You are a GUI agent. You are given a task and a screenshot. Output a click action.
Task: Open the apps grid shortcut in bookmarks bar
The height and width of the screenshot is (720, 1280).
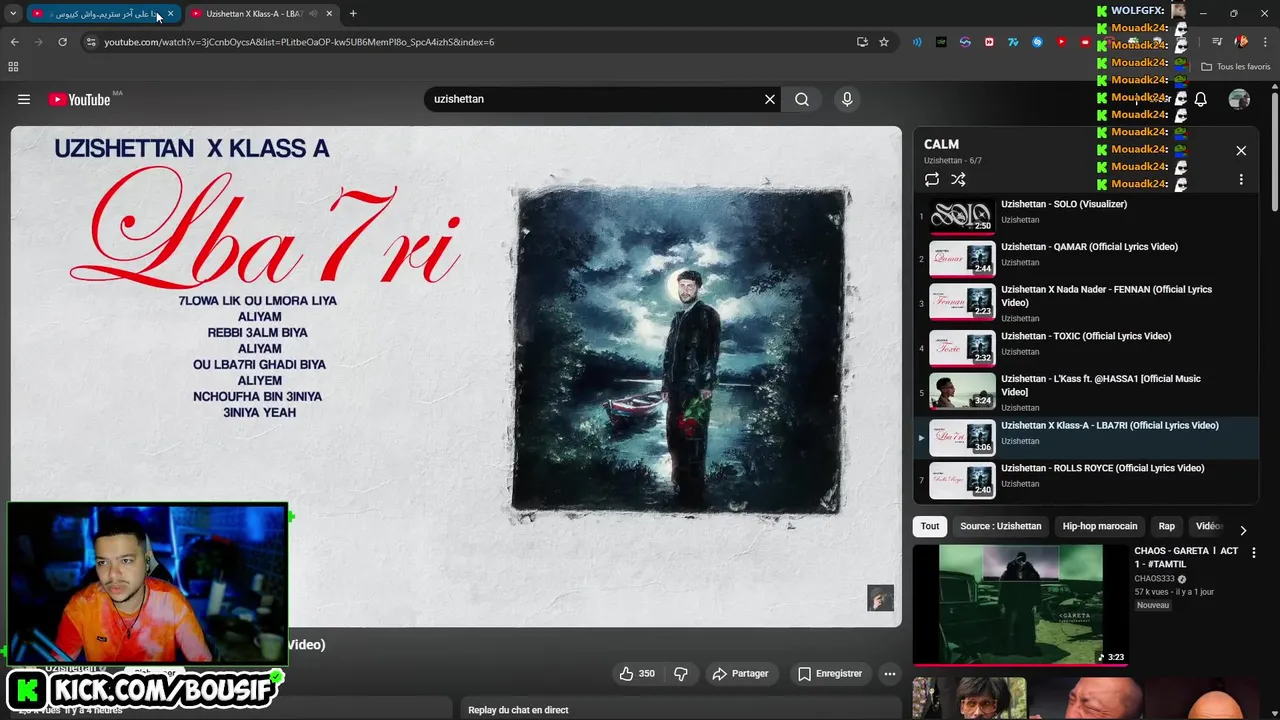click(x=13, y=67)
